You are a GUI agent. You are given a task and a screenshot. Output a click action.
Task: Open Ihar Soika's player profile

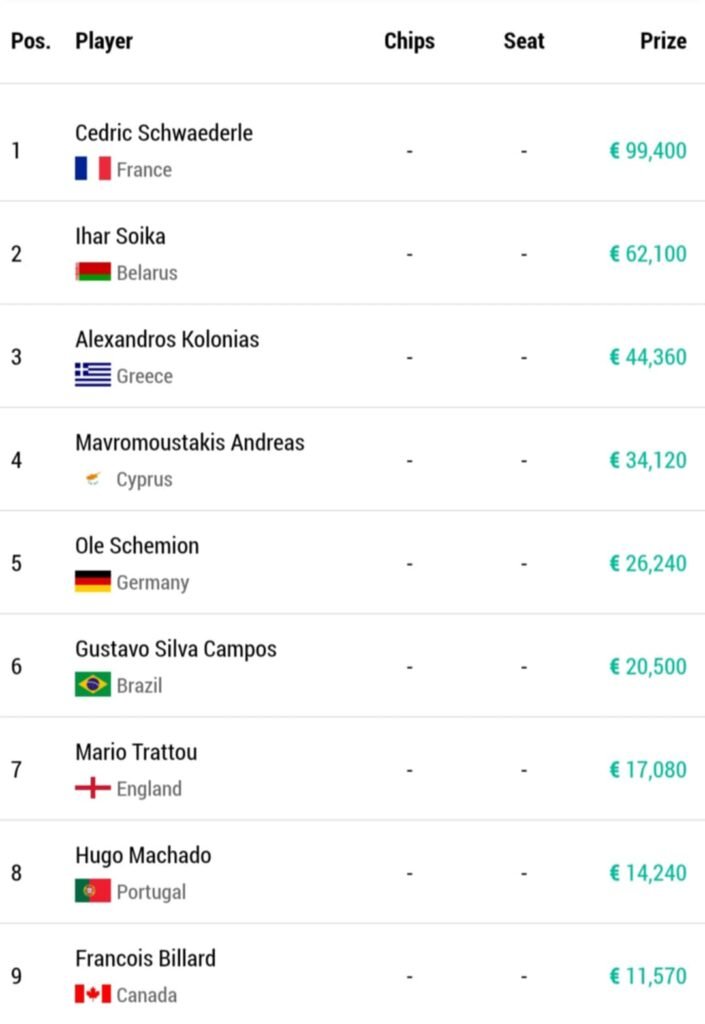120,236
